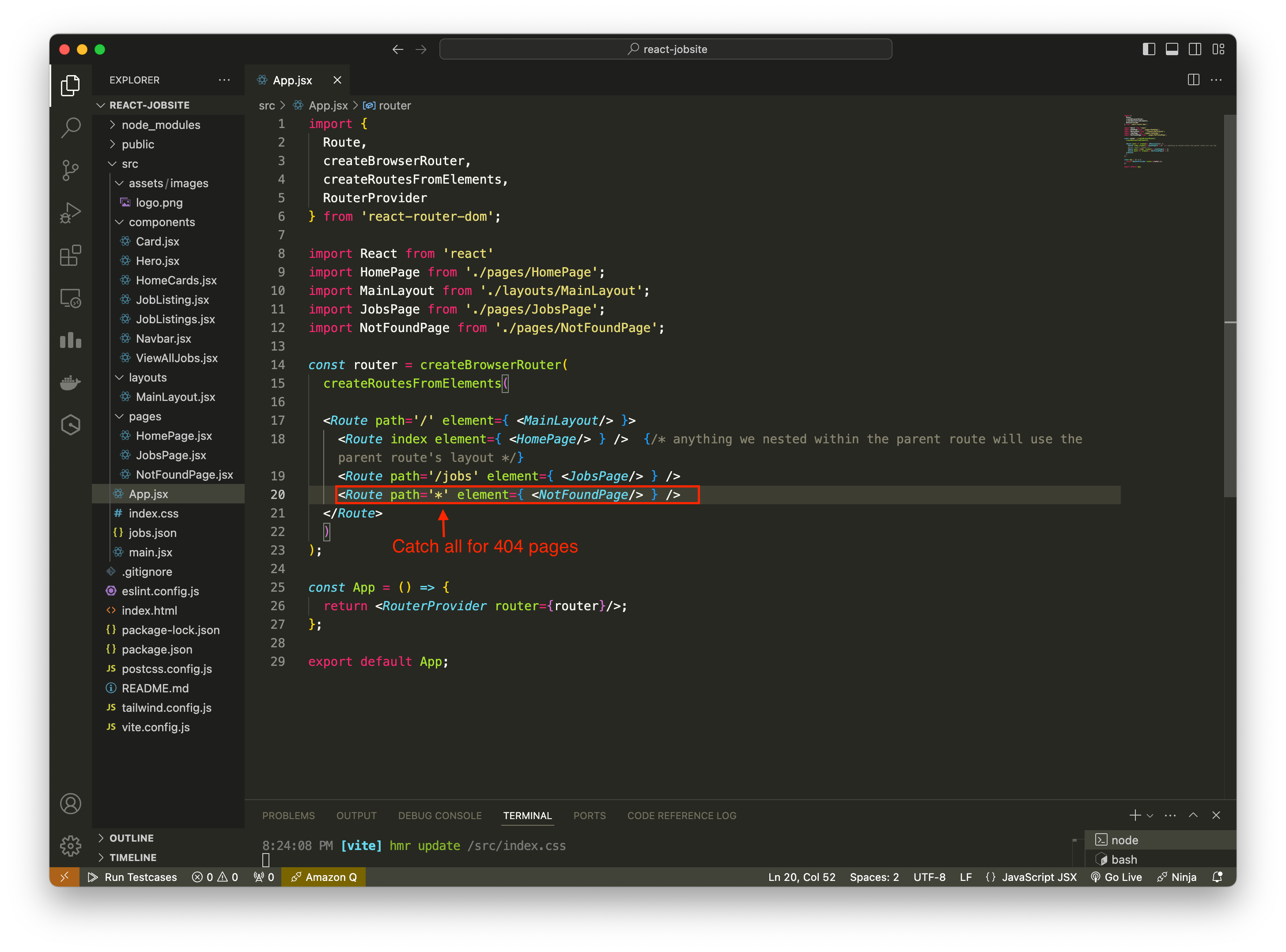Screen dimensions: 1286x952
Task: Split the editor to the right
Action: click(x=1193, y=80)
